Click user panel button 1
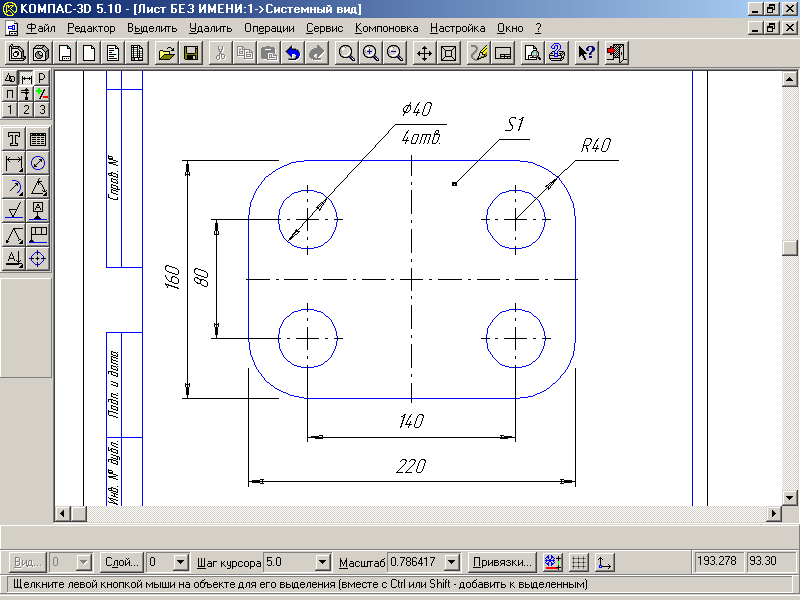The height and width of the screenshot is (600, 800). pos(10,110)
